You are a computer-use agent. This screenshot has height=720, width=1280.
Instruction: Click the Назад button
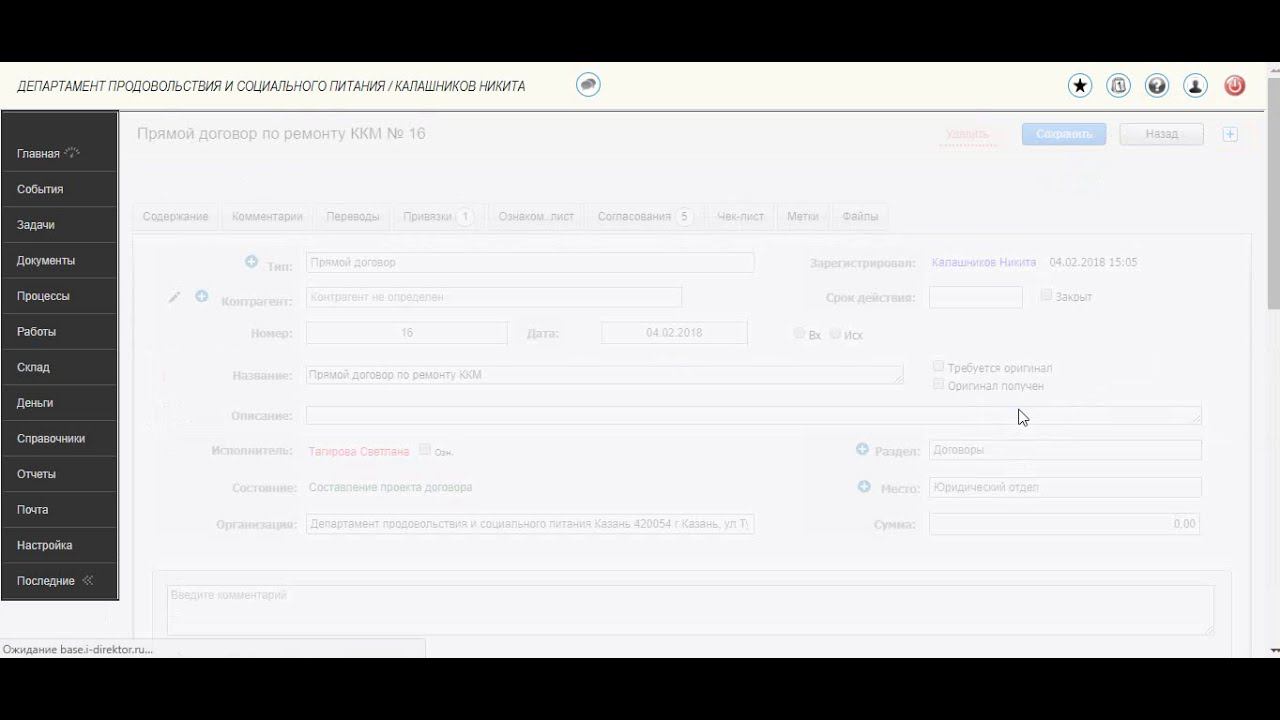pyautogui.click(x=1161, y=134)
